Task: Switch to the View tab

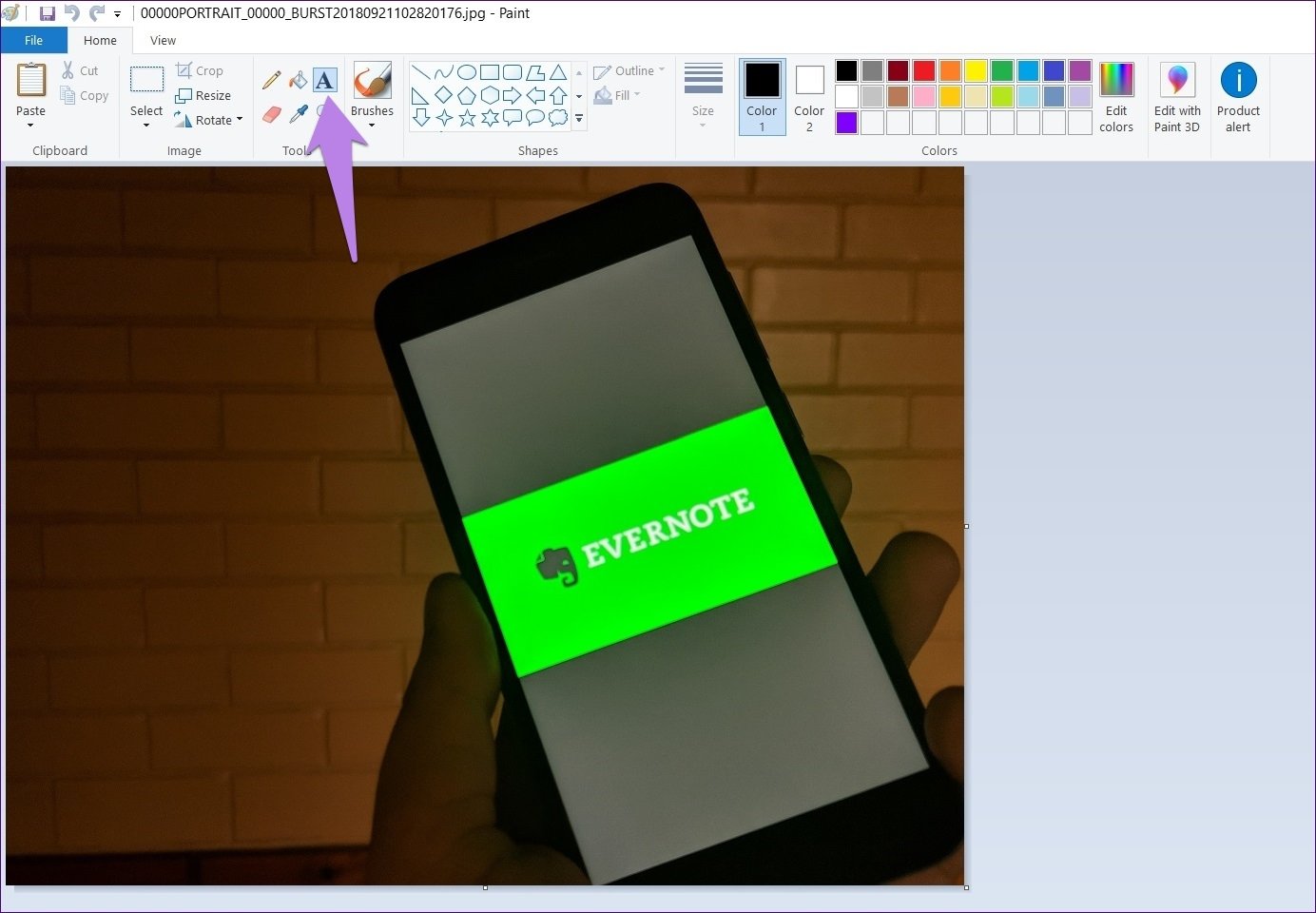Action: (163, 40)
